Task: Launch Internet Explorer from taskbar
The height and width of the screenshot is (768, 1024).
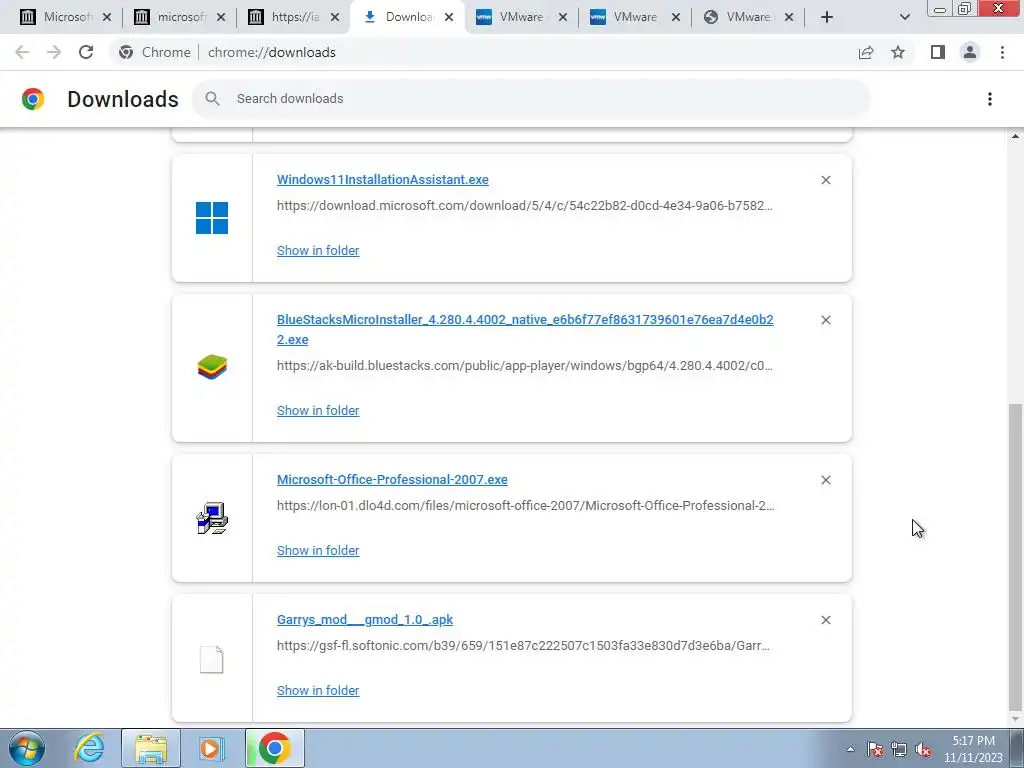Action: [x=89, y=748]
